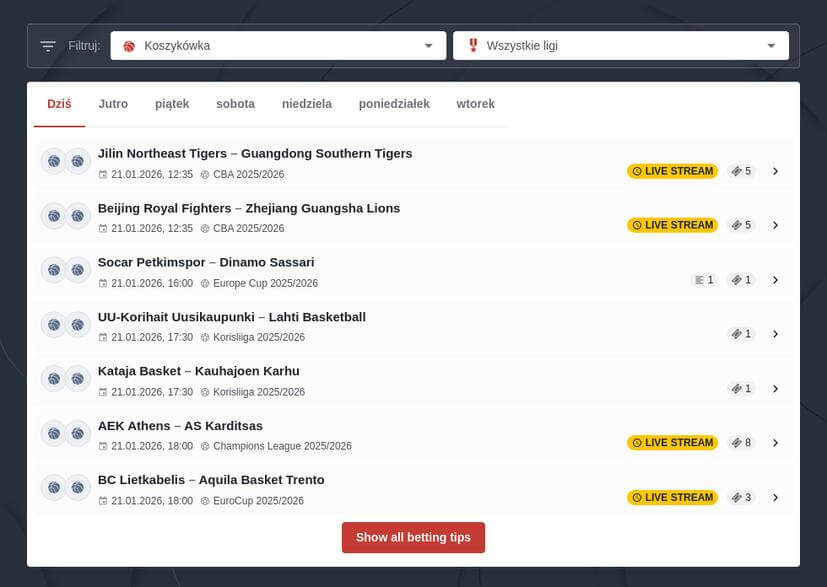
Task: Click LIVE STREAM badge for BC Lietkabelis match
Action: [x=672, y=497]
